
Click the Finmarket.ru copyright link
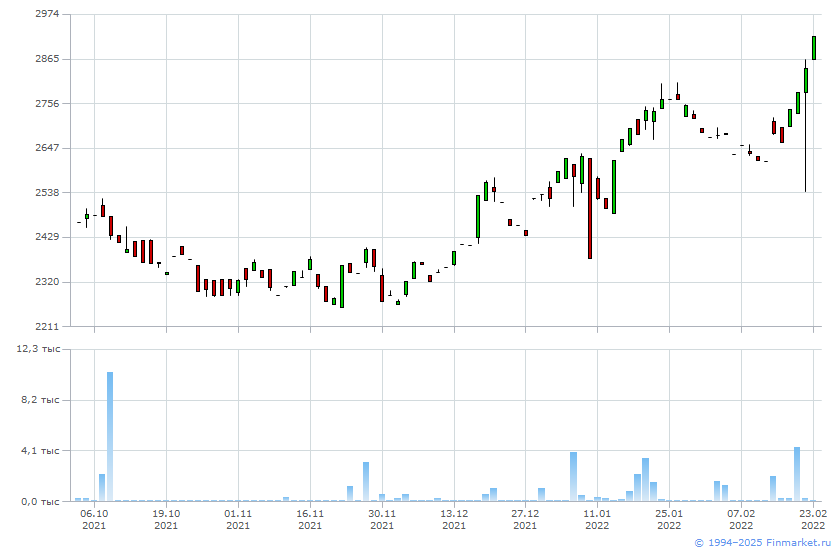[x=762, y=543]
